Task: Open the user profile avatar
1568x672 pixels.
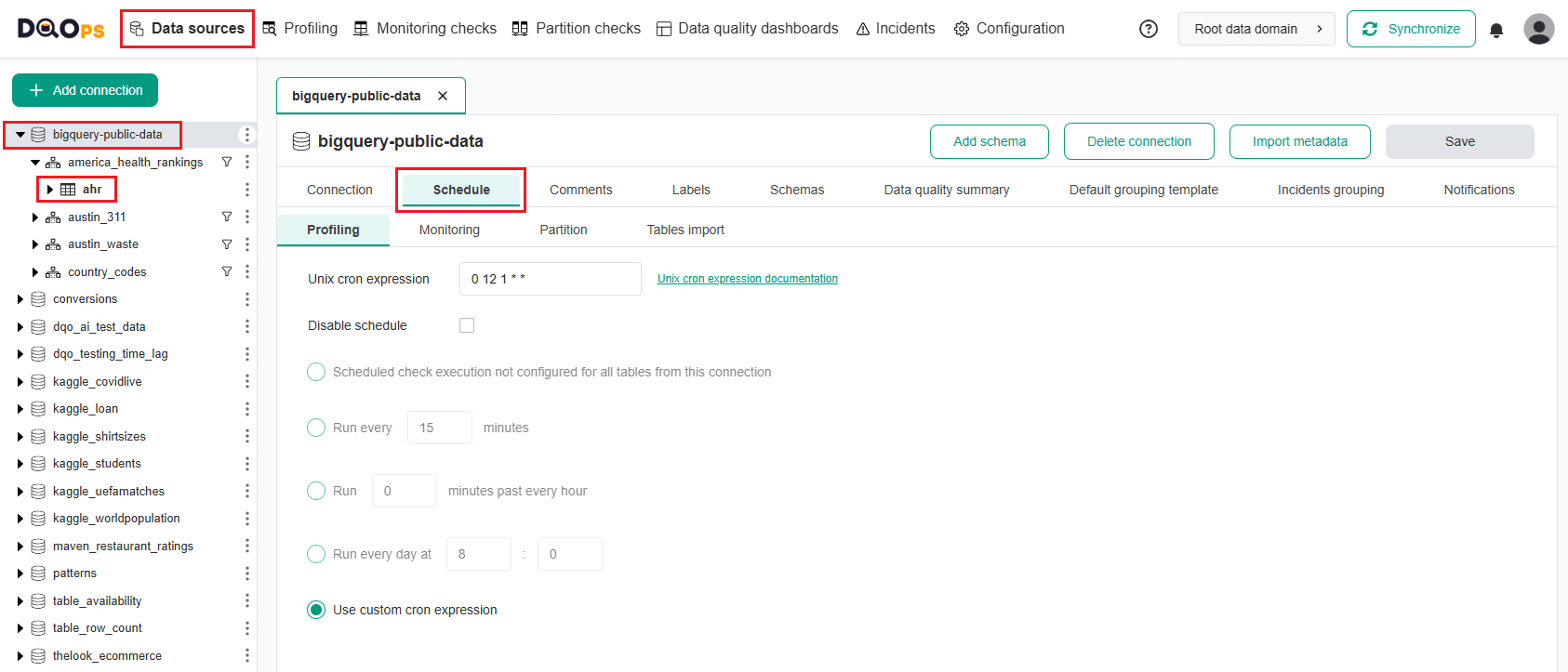Action: [x=1539, y=29]
